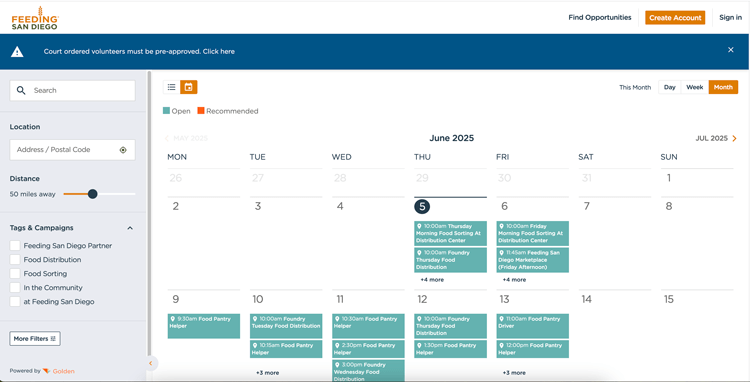Collapse the sidebar with the orange arrow
Screen dimensions: 750x382
(151, 363)
